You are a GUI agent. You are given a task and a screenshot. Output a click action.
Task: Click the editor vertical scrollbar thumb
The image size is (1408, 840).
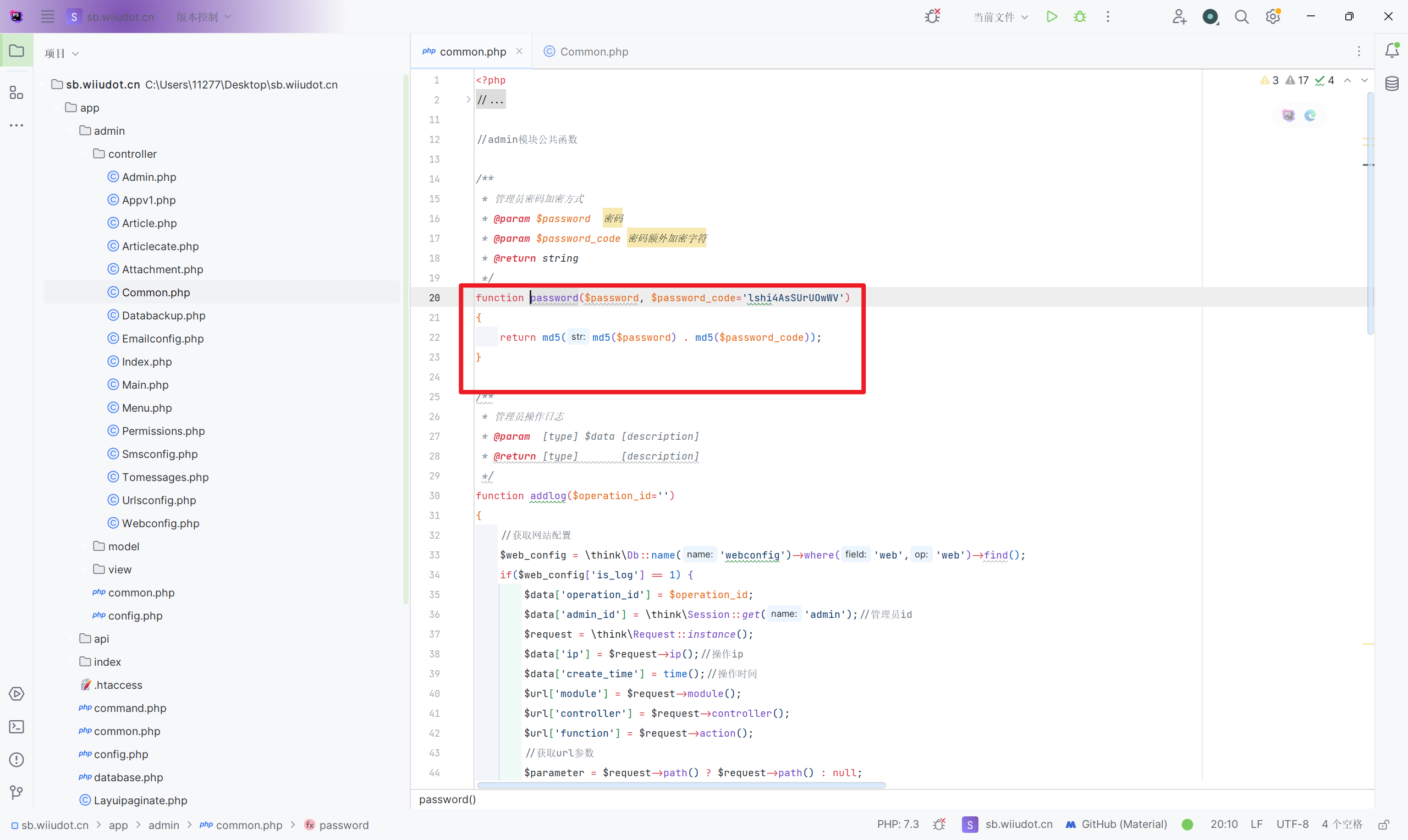coord(1370,212)
